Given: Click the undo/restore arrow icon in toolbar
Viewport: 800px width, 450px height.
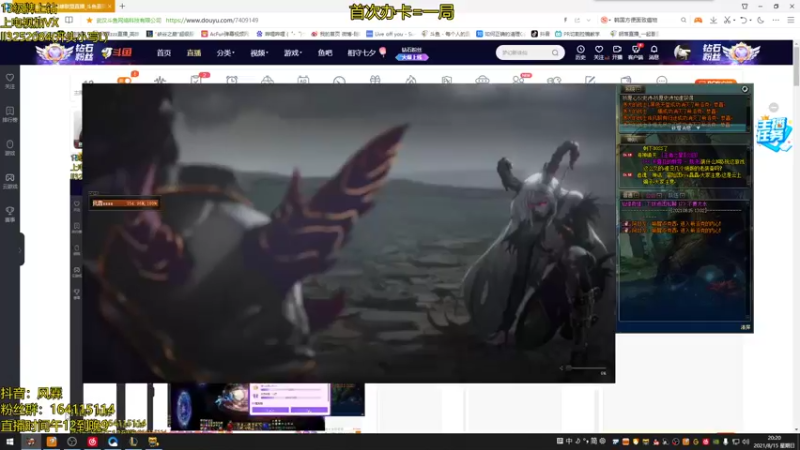Looking at the screenshot, I should point(743,20).
